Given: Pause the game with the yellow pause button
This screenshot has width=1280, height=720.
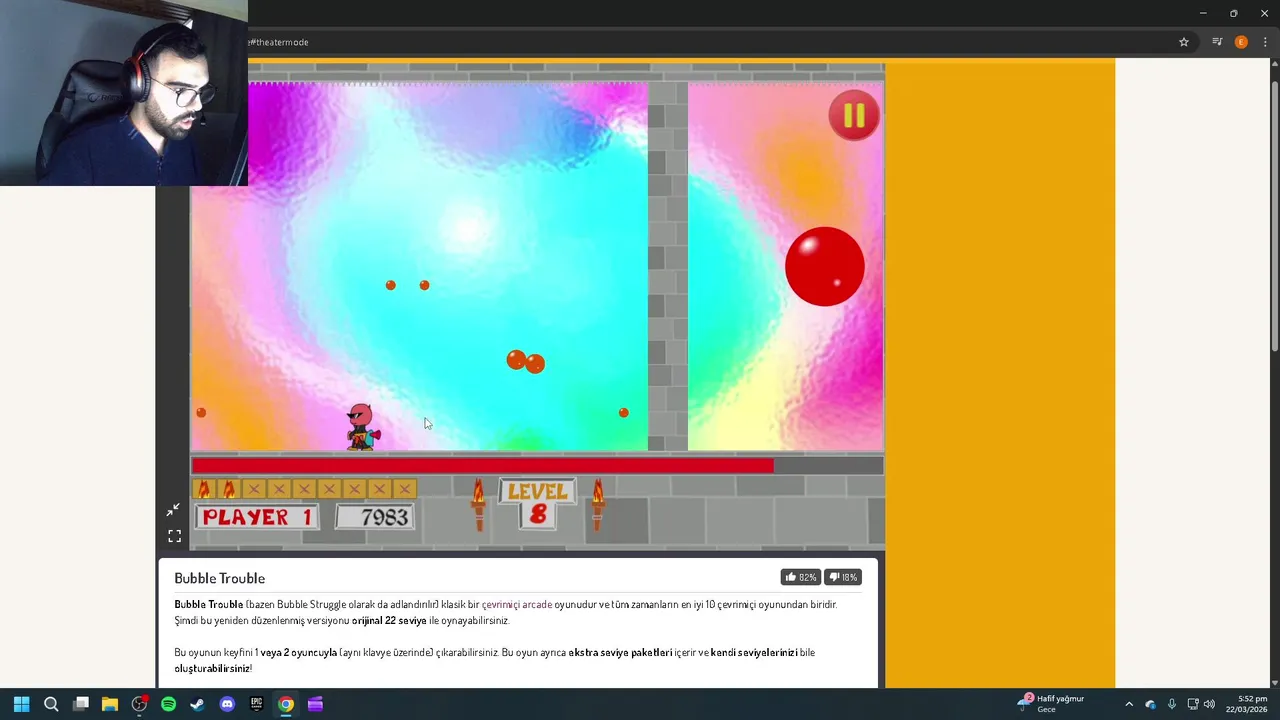Looking at the screenshot, I should [x=853, y=116].
